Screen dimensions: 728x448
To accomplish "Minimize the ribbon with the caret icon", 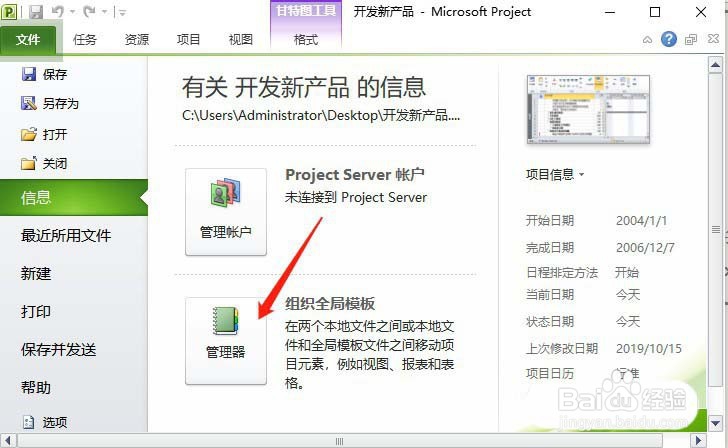I will [x=647, y=40].
